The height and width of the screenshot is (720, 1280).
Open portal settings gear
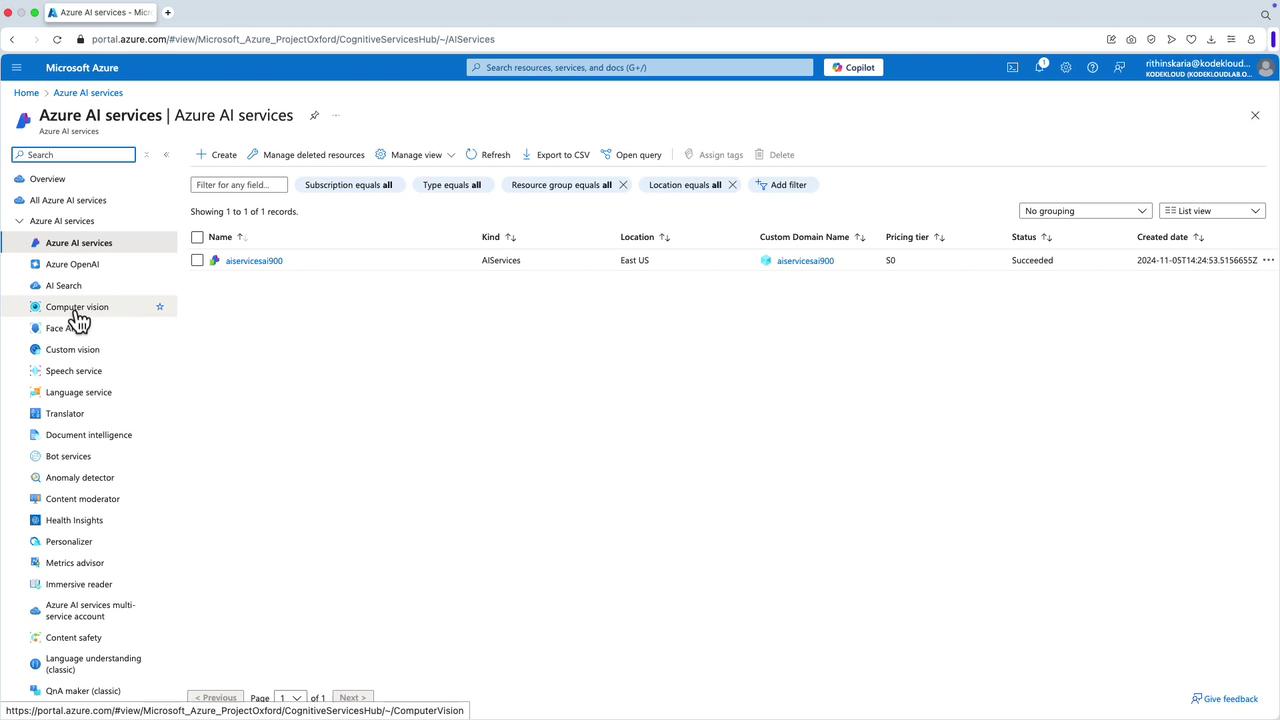pyautogui.click(x=1066, y=67)
